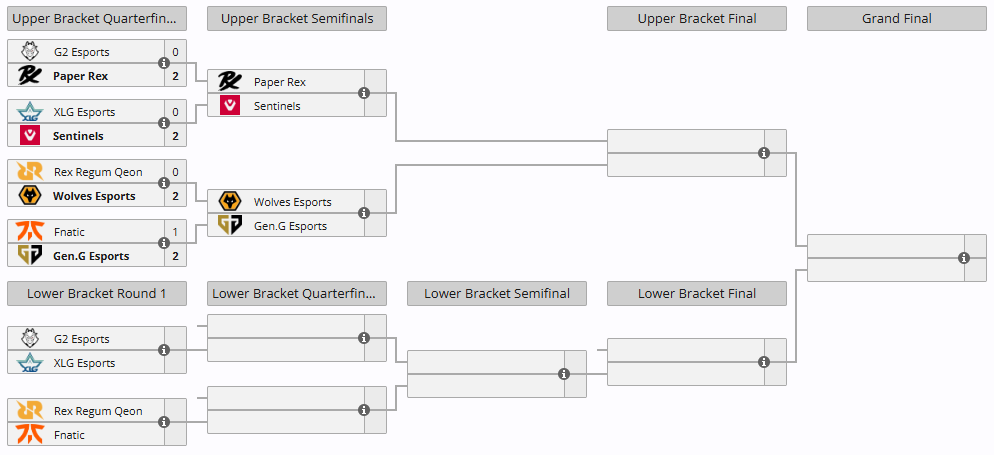Open the Upper Bracket Final match info
The image size is (994, 455).
coord(764,153)
